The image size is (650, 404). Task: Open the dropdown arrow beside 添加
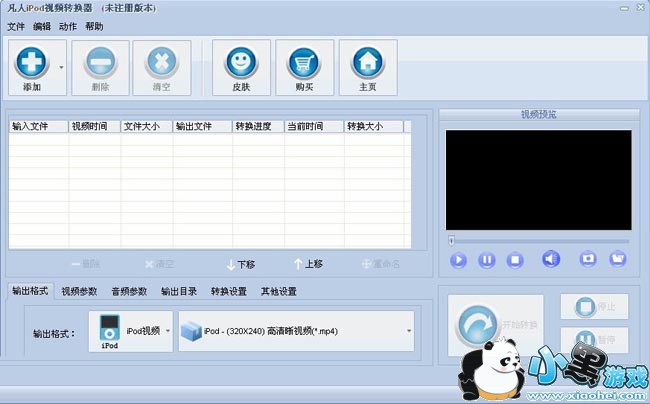point(61,67)
